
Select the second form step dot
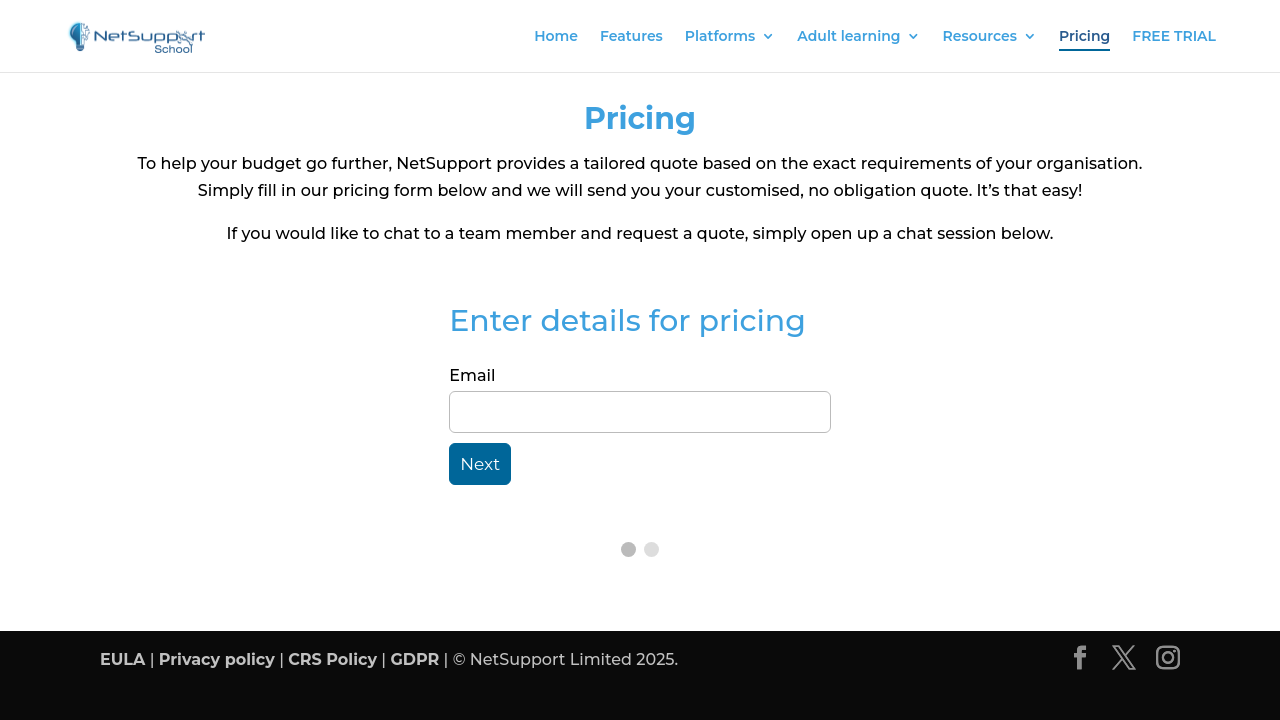[x=652, y=549]
